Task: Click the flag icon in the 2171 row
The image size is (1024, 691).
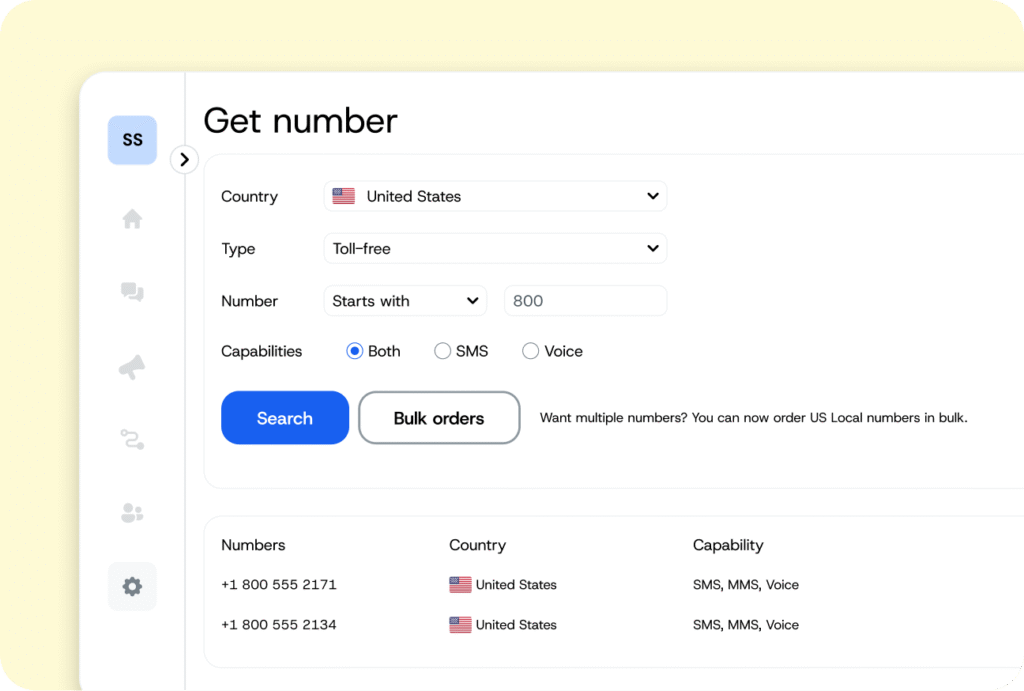Action: (x=460, y=585)
